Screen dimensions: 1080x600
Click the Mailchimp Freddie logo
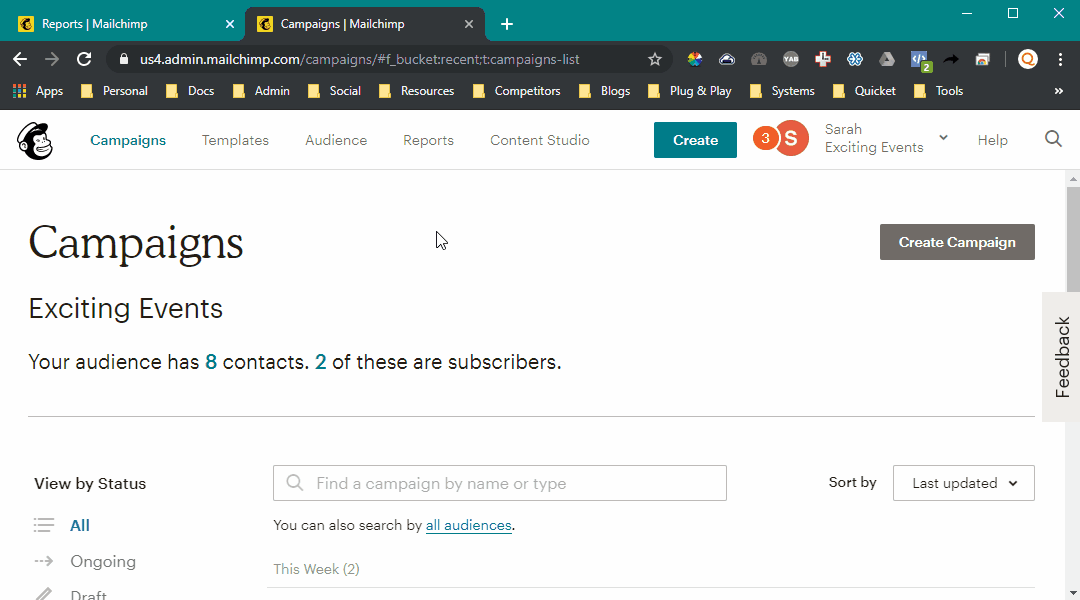(34, 141)
